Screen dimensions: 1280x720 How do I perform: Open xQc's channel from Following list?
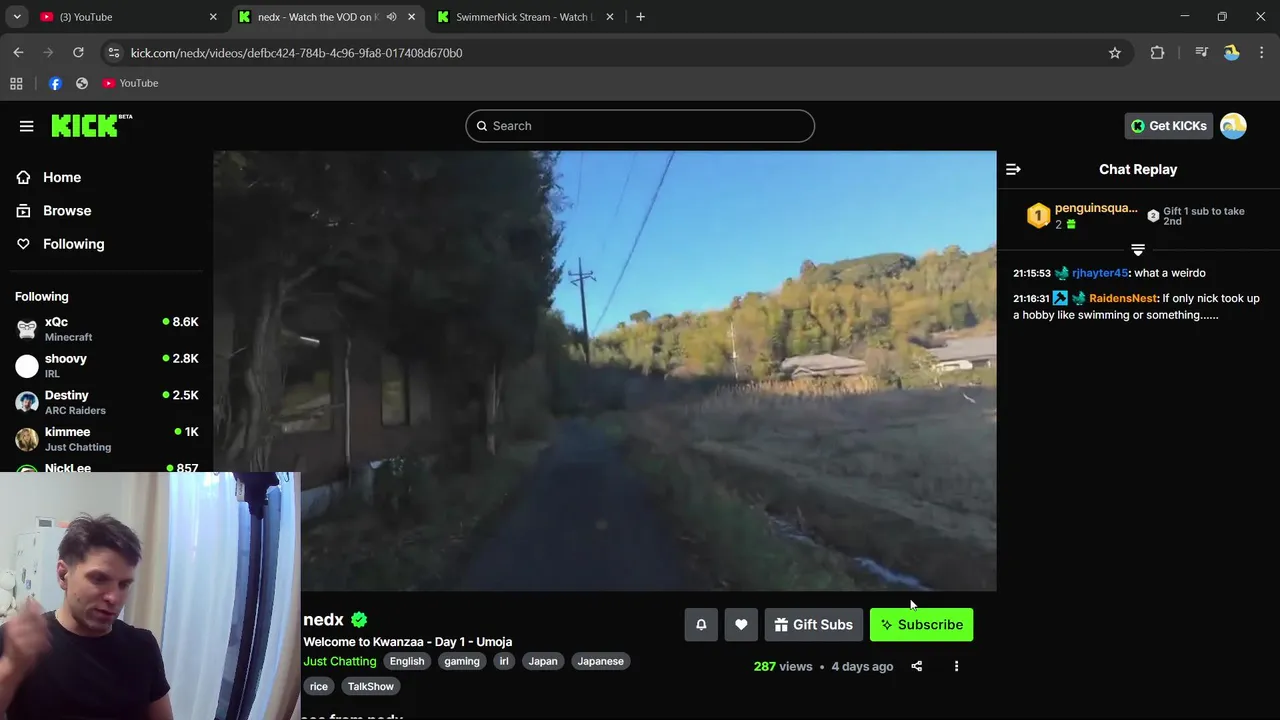[x=106, y=329]
